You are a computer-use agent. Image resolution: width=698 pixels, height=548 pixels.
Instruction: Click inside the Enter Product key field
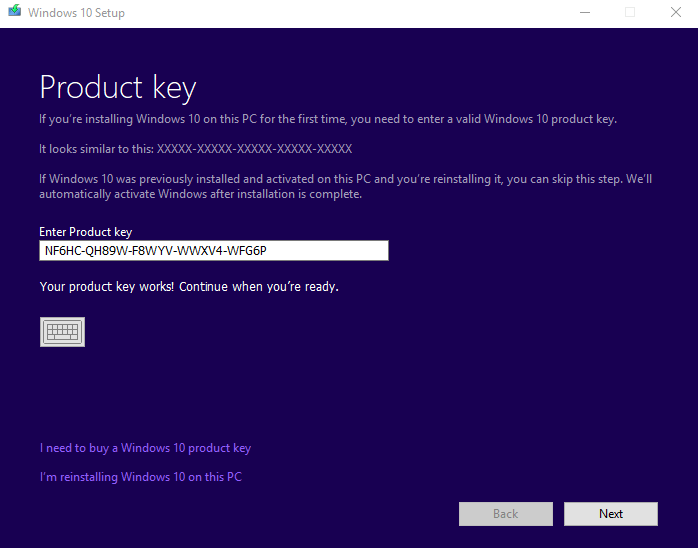tap(214, 251)
